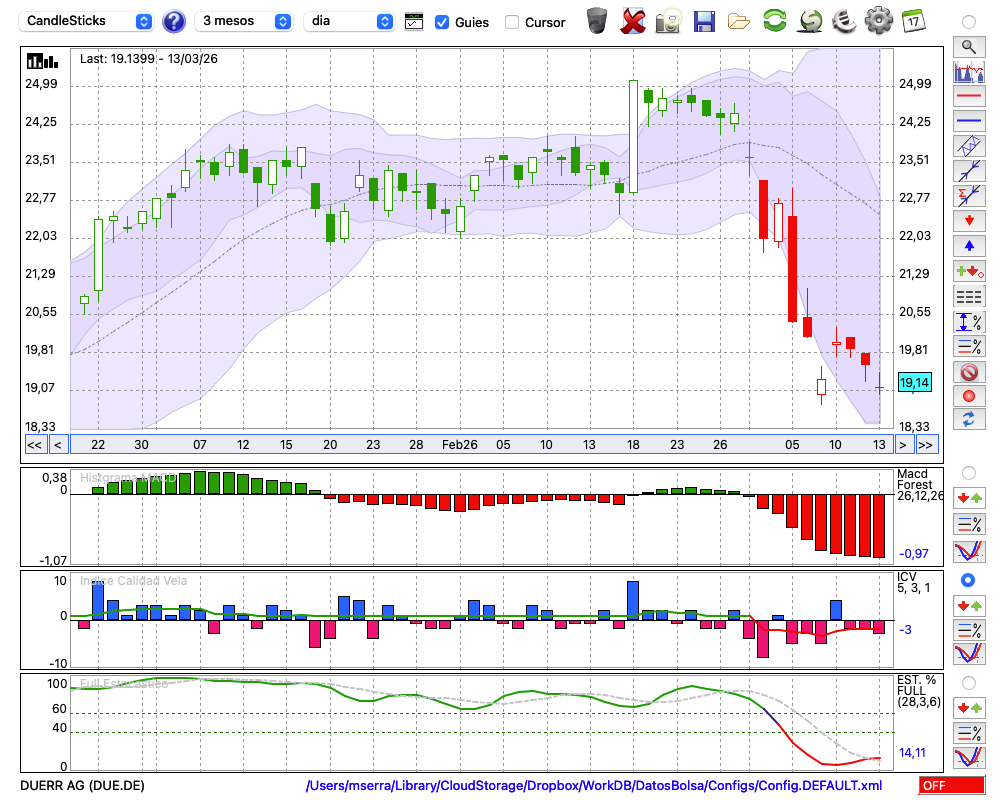Click the blue circular arrows reload tool
The height and width of the screenshot is (800, 1000).
click(969, 420)
